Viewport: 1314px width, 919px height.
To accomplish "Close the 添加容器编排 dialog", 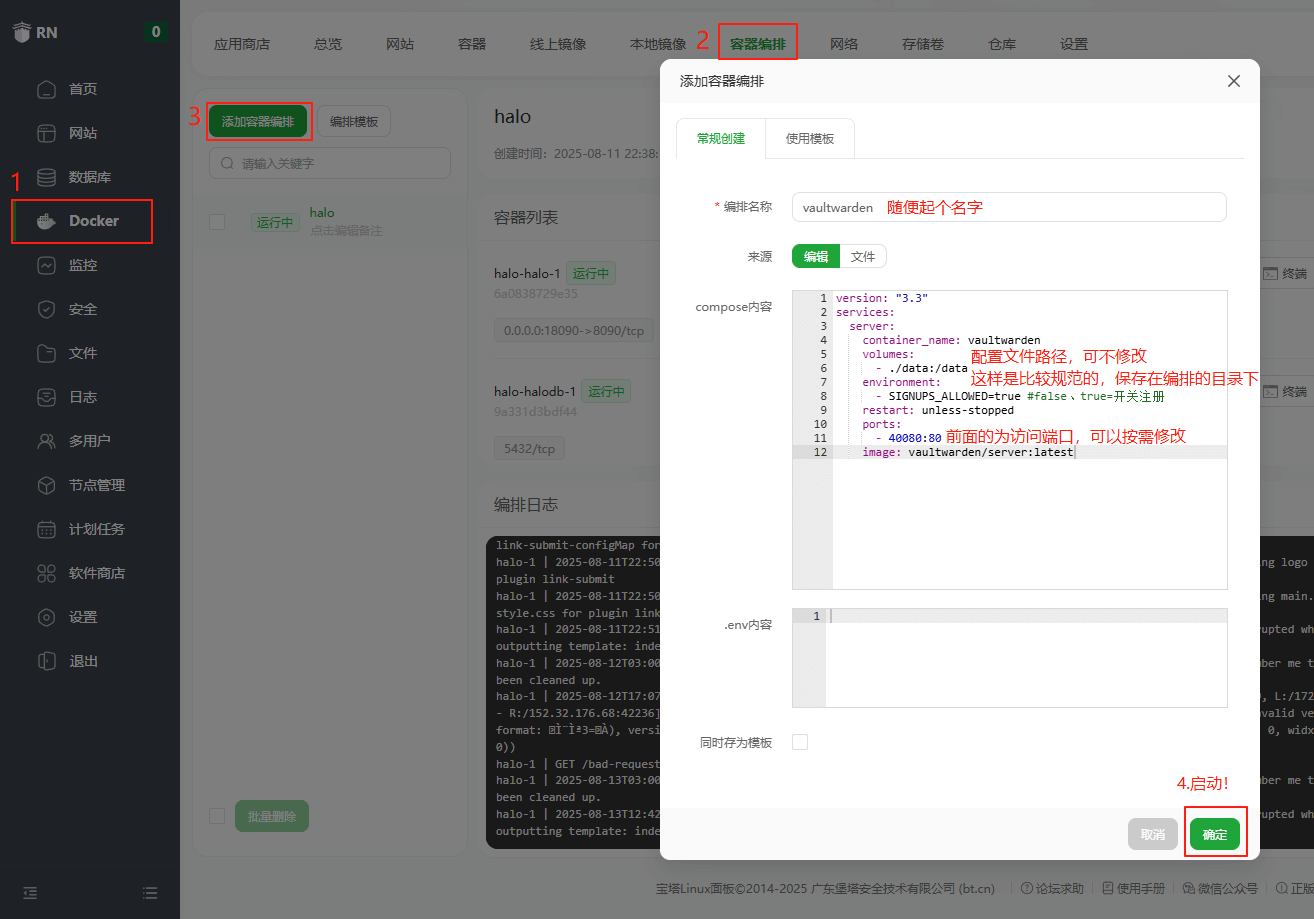I will point(1233,81).
